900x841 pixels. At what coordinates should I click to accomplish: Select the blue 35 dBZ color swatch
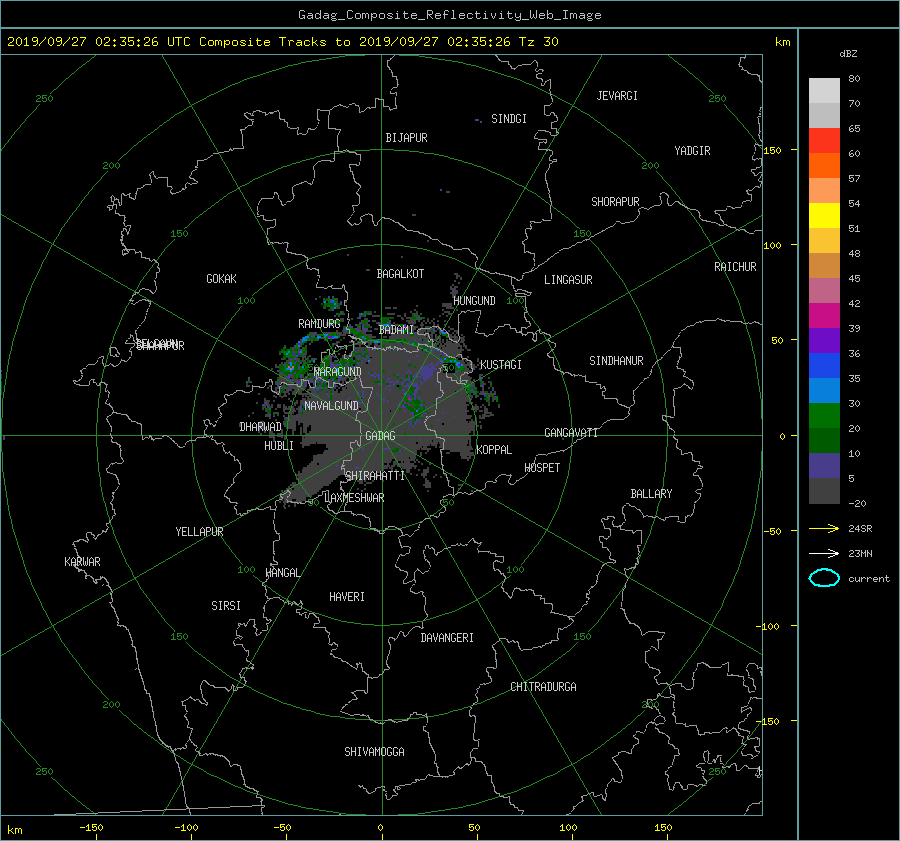[824, 365]
